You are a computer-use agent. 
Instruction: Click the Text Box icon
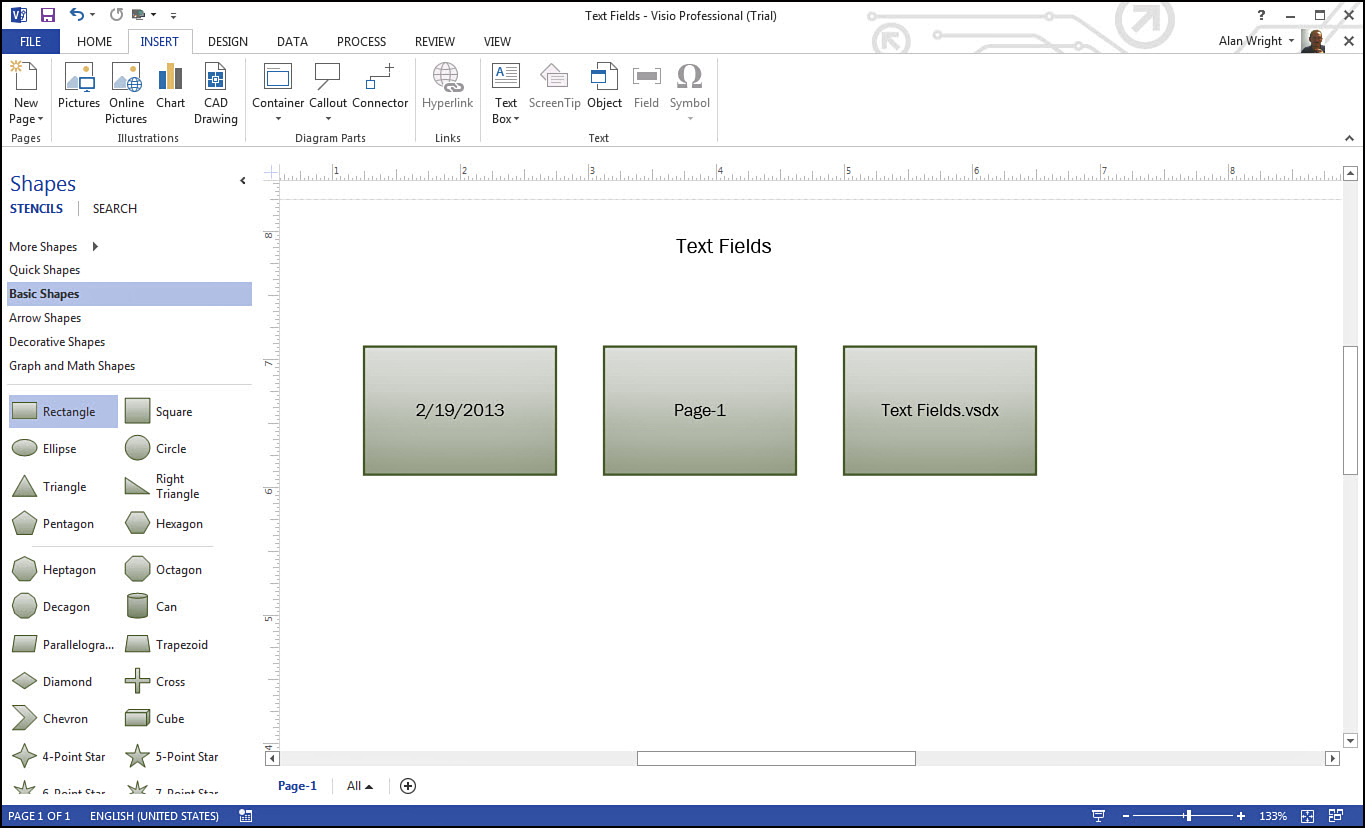coord(506,77)
